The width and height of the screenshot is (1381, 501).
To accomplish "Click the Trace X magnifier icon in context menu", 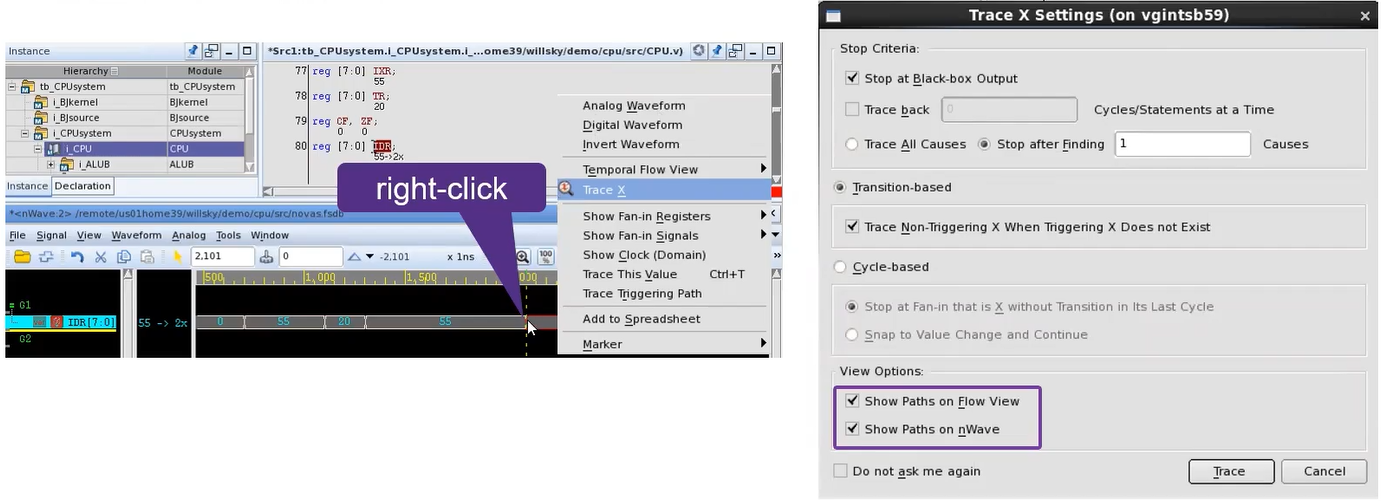I will pyautogui.click(x=566, y=189).
